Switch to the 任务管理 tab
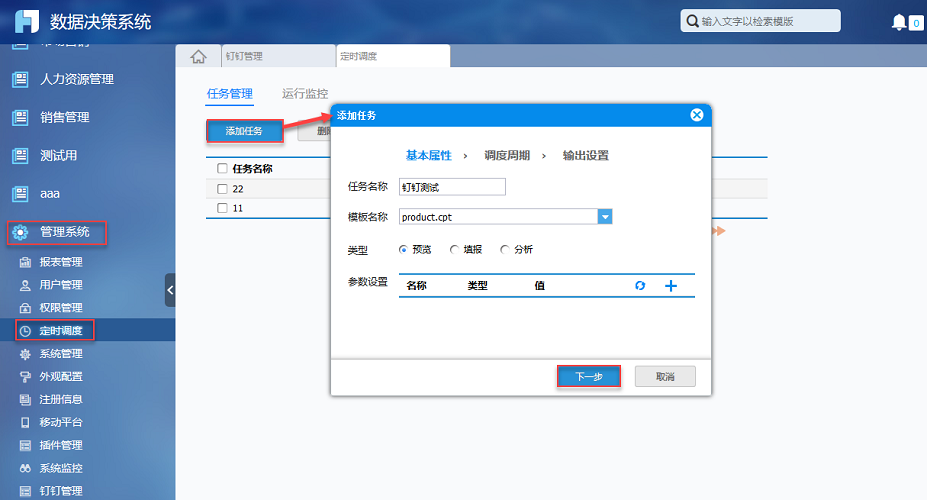The image size is (927, 500). (229, 94)
